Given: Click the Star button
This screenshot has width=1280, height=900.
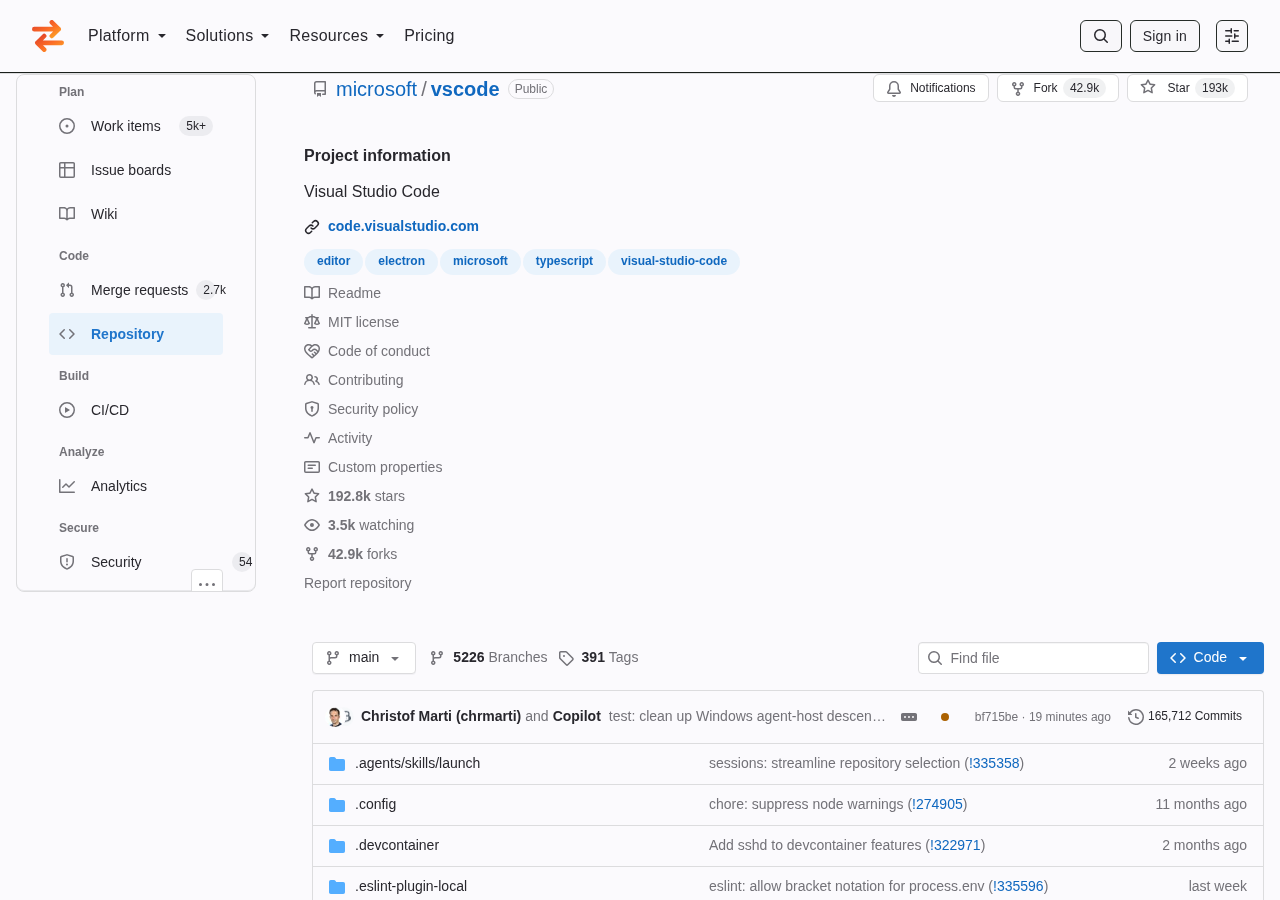Looking at the screenshot, I should tap(1187, 88).
